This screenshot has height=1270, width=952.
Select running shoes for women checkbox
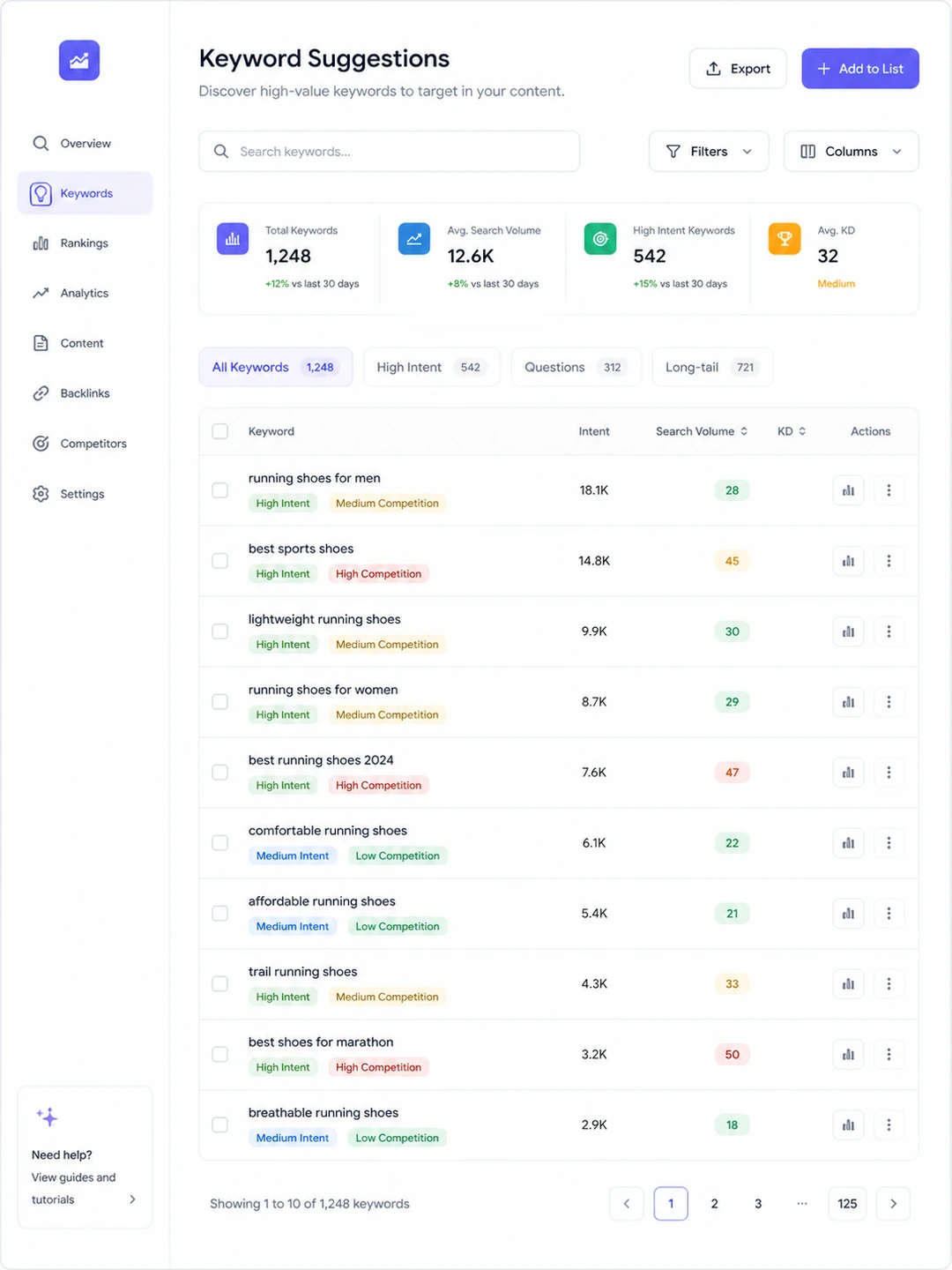220,702
